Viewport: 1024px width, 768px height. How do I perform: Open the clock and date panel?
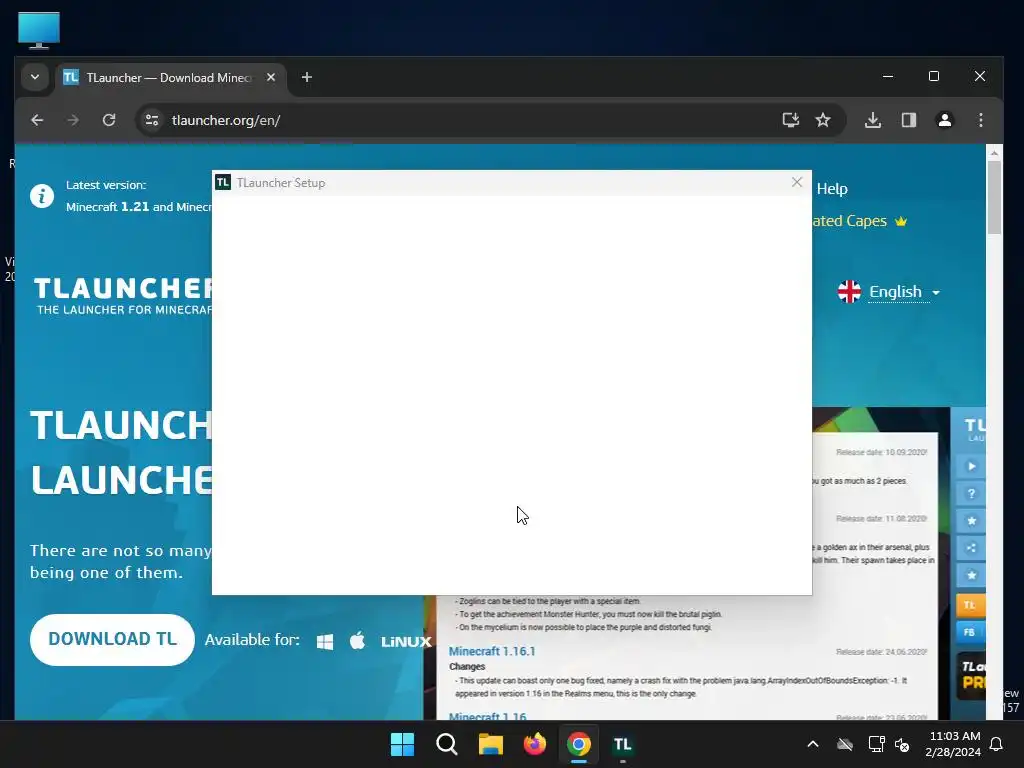pyautogui.click(x=952, y=744)
